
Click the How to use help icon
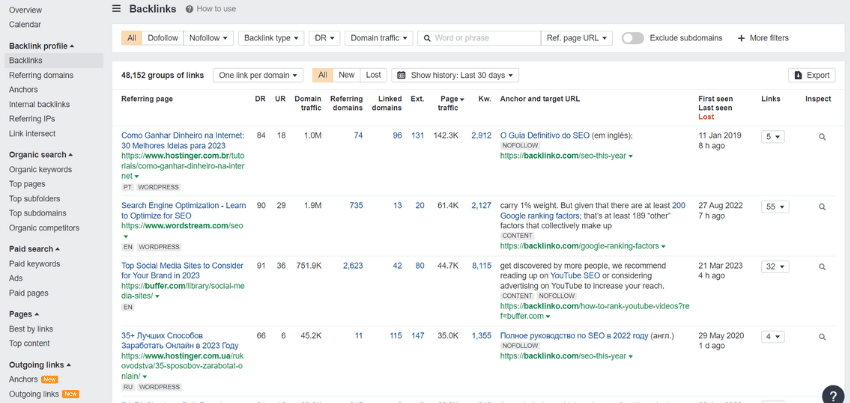(189, 9)
